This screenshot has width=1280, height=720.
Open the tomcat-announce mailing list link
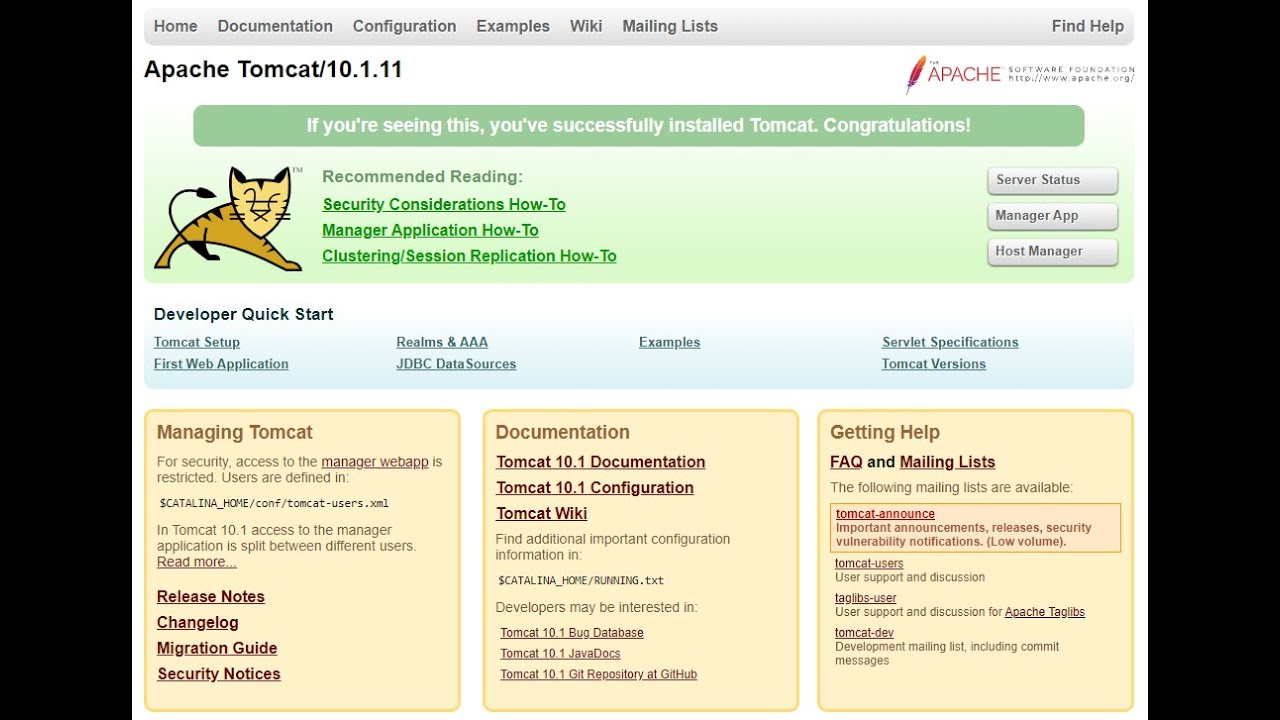885,514
